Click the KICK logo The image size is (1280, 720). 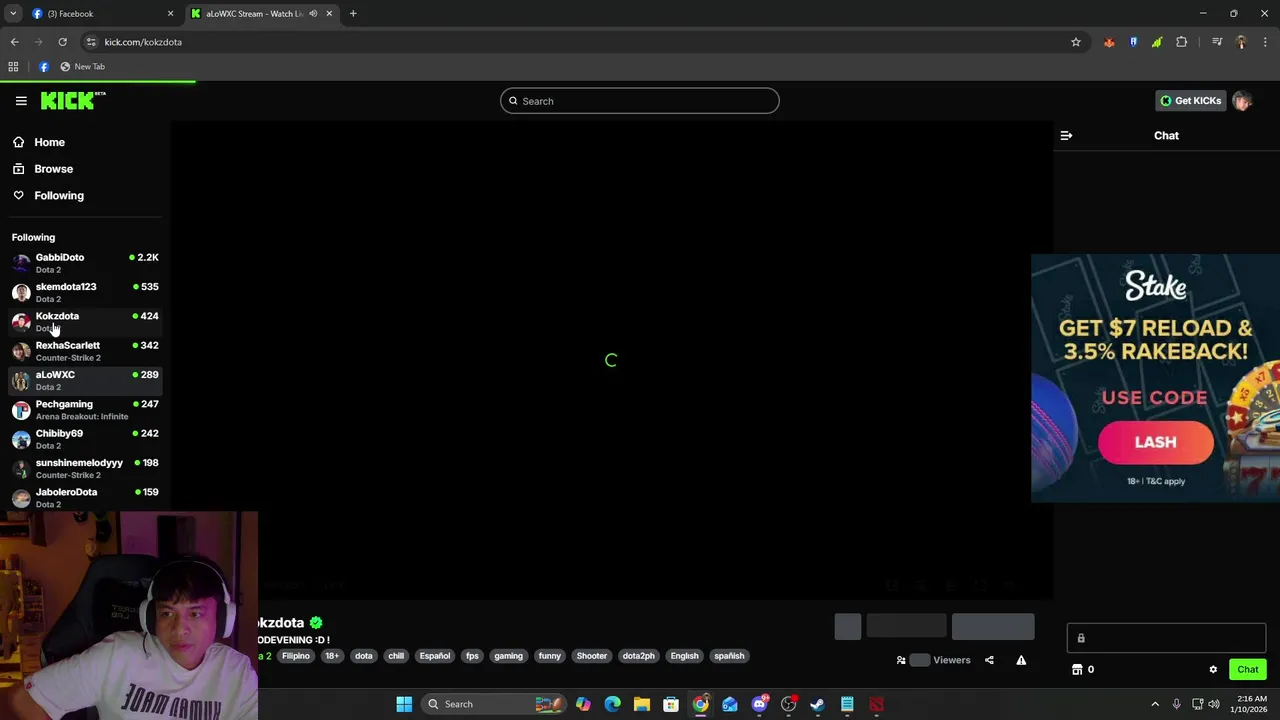click(x=73, y=100)
